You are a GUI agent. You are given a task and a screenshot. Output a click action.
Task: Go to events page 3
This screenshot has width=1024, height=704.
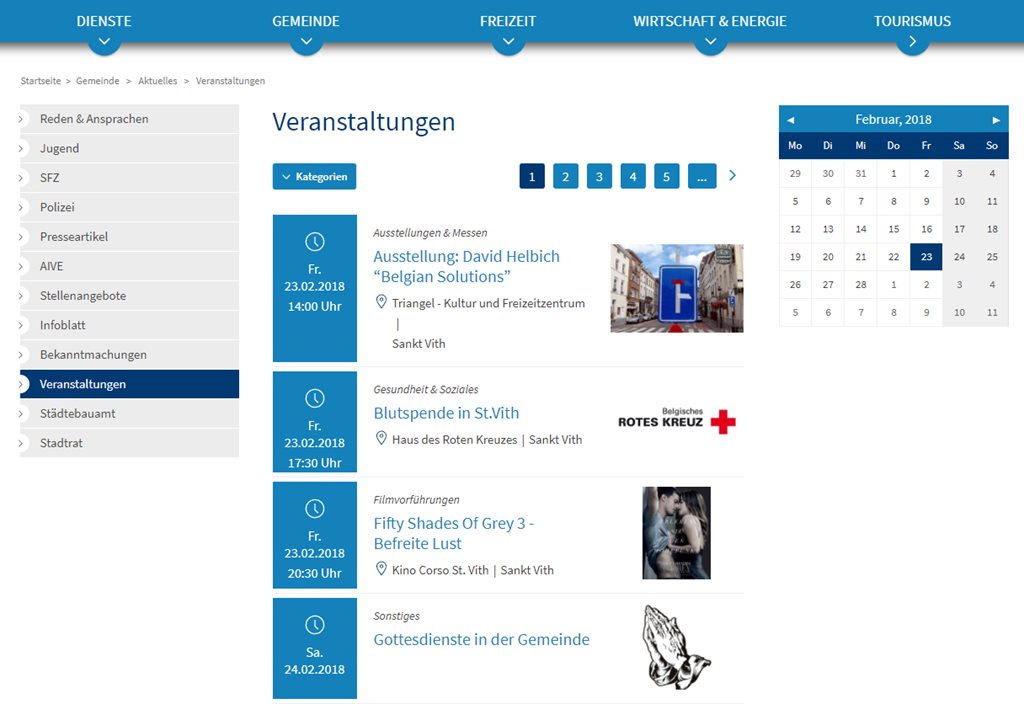[x=600, y=176]
